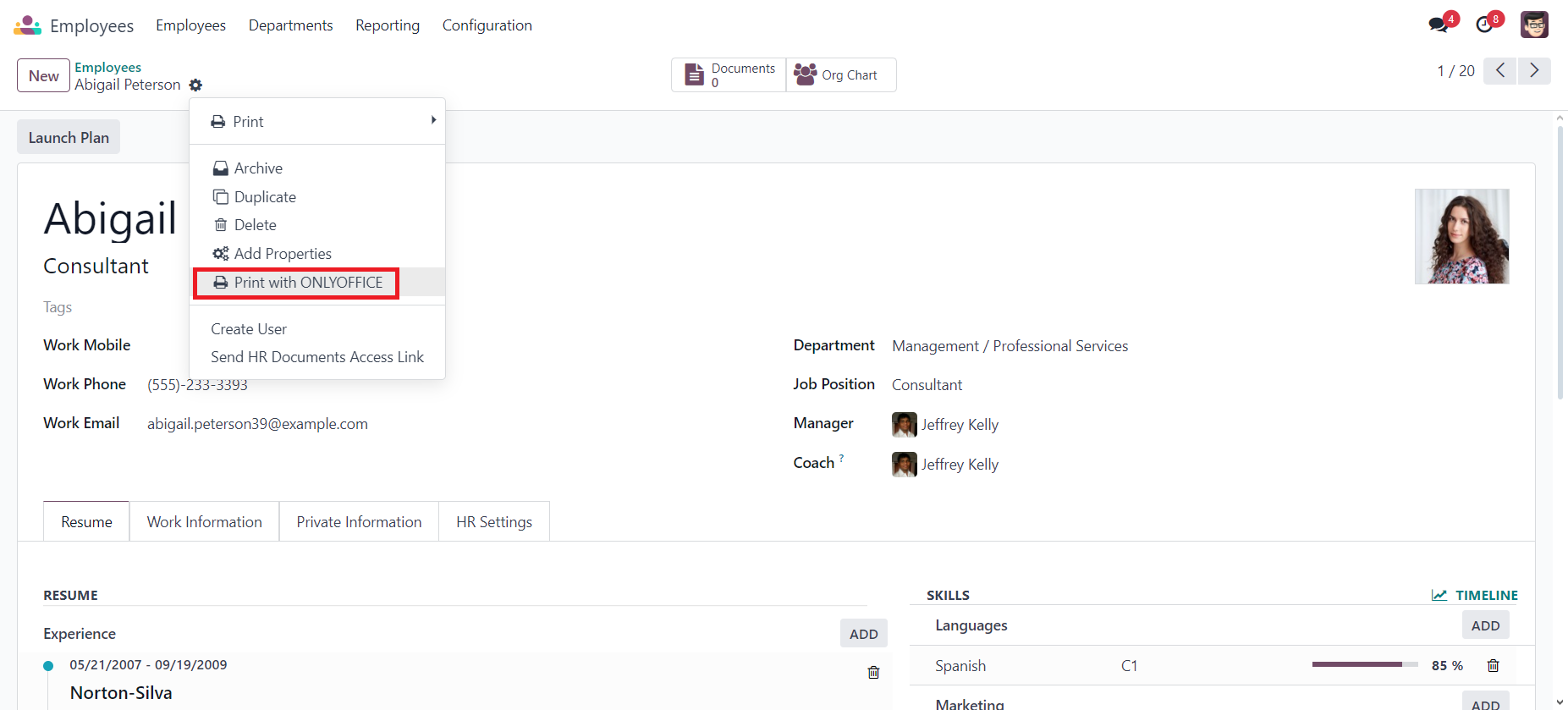Select Print with ONLYOFFICE option
Screen dimensions: 1568x710
[x=307, y=283]
